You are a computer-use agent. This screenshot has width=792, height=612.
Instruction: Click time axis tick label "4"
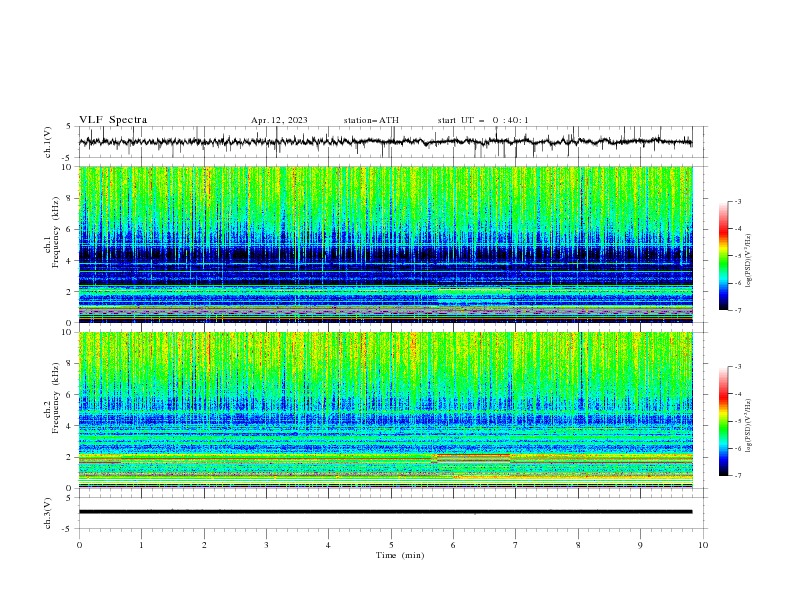[329, 545]
